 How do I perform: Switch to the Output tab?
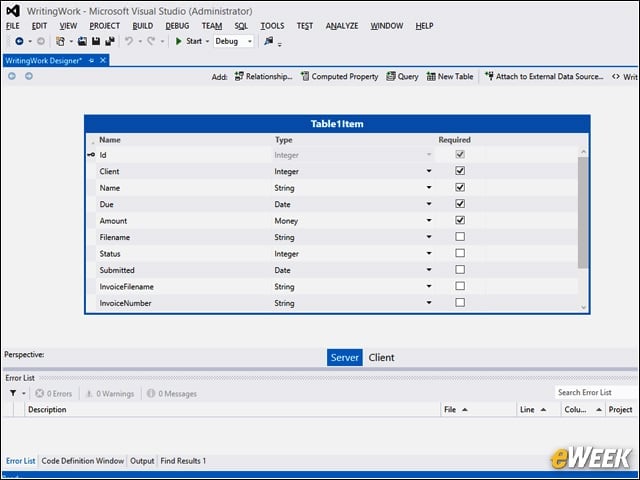(142, 461)
